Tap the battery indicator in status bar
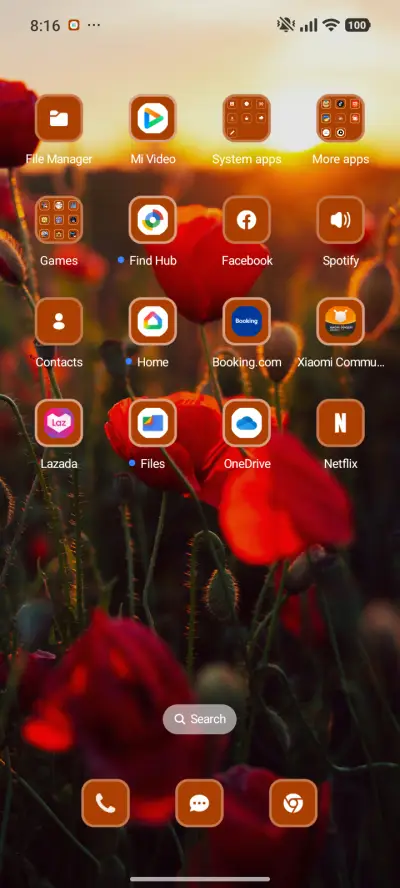The height and width of the screenshot is (888, 400). (x=358, y=25)
